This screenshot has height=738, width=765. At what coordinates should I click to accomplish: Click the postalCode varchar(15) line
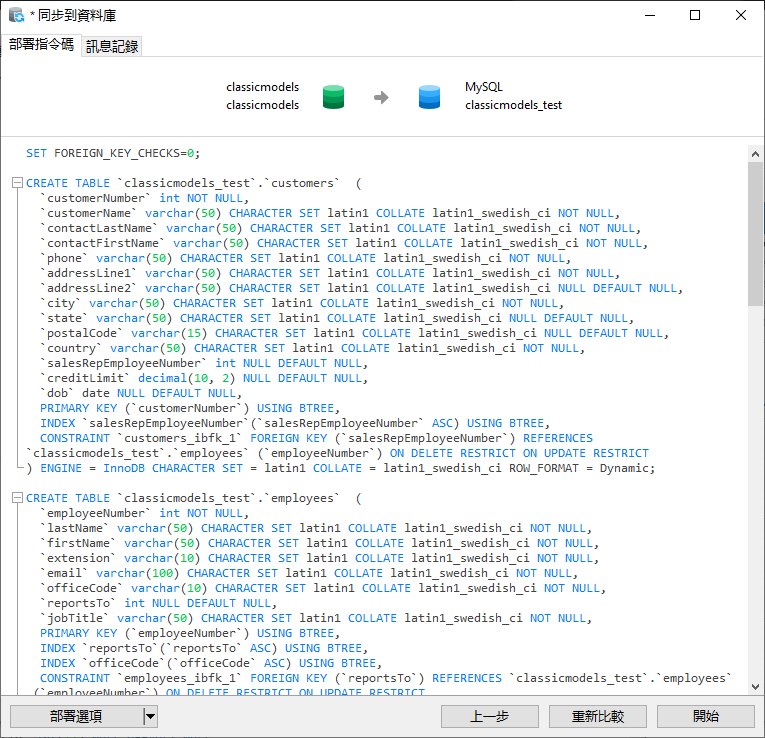point(355,333)
